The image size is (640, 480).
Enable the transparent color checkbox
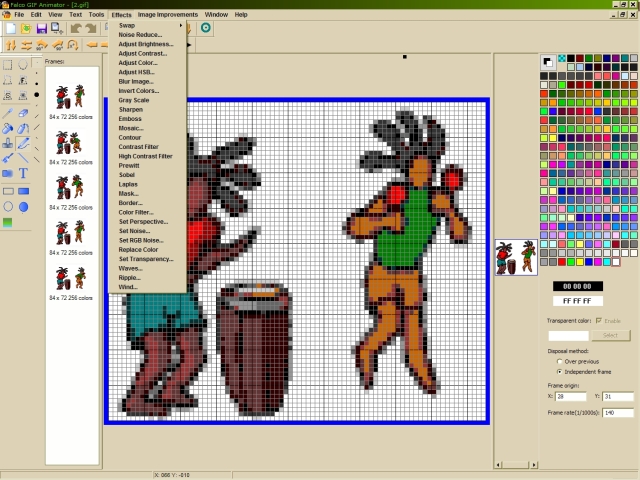pyautogui.click(x=599, y=320)
